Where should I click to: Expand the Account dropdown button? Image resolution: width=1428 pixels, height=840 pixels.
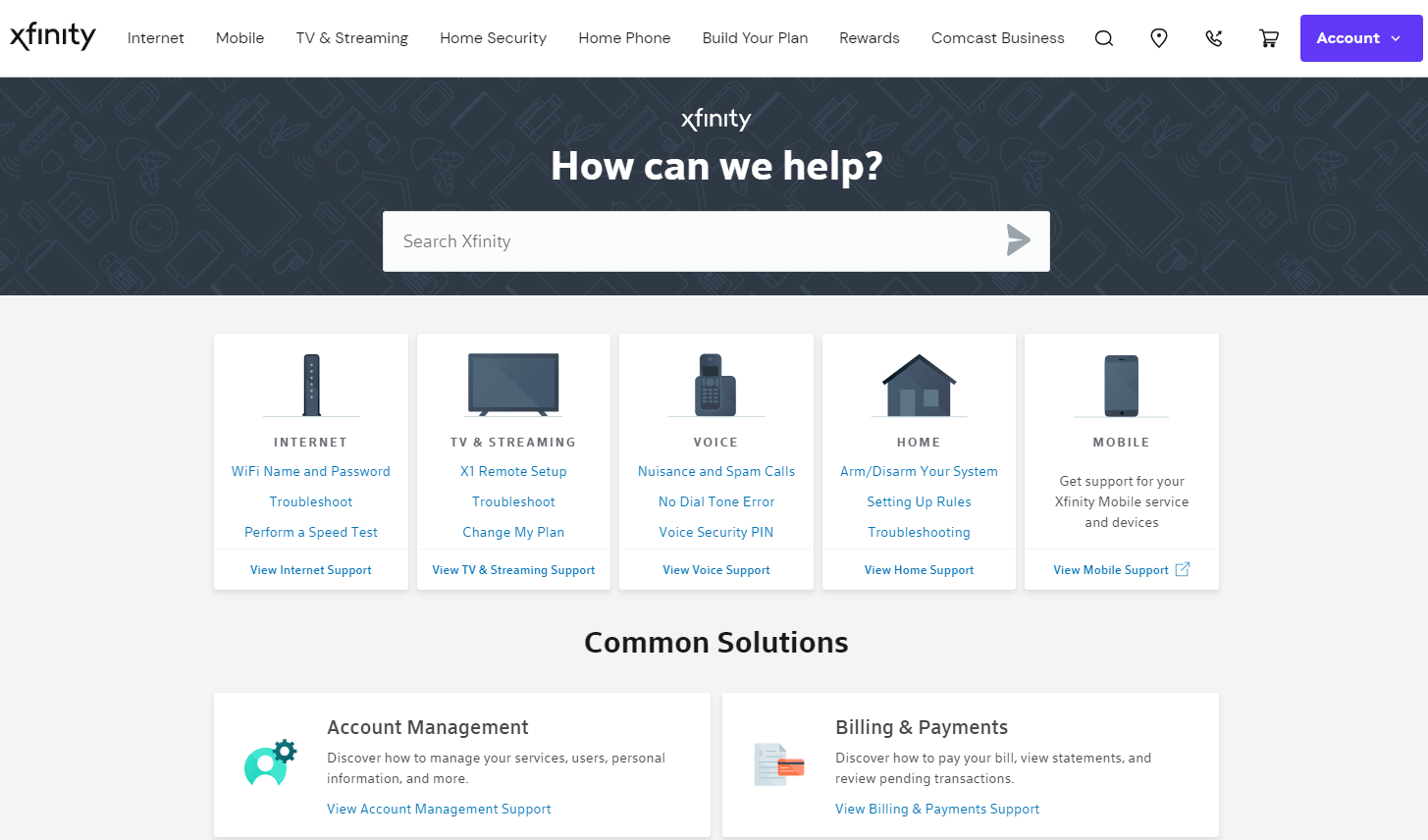[1361, 38]
